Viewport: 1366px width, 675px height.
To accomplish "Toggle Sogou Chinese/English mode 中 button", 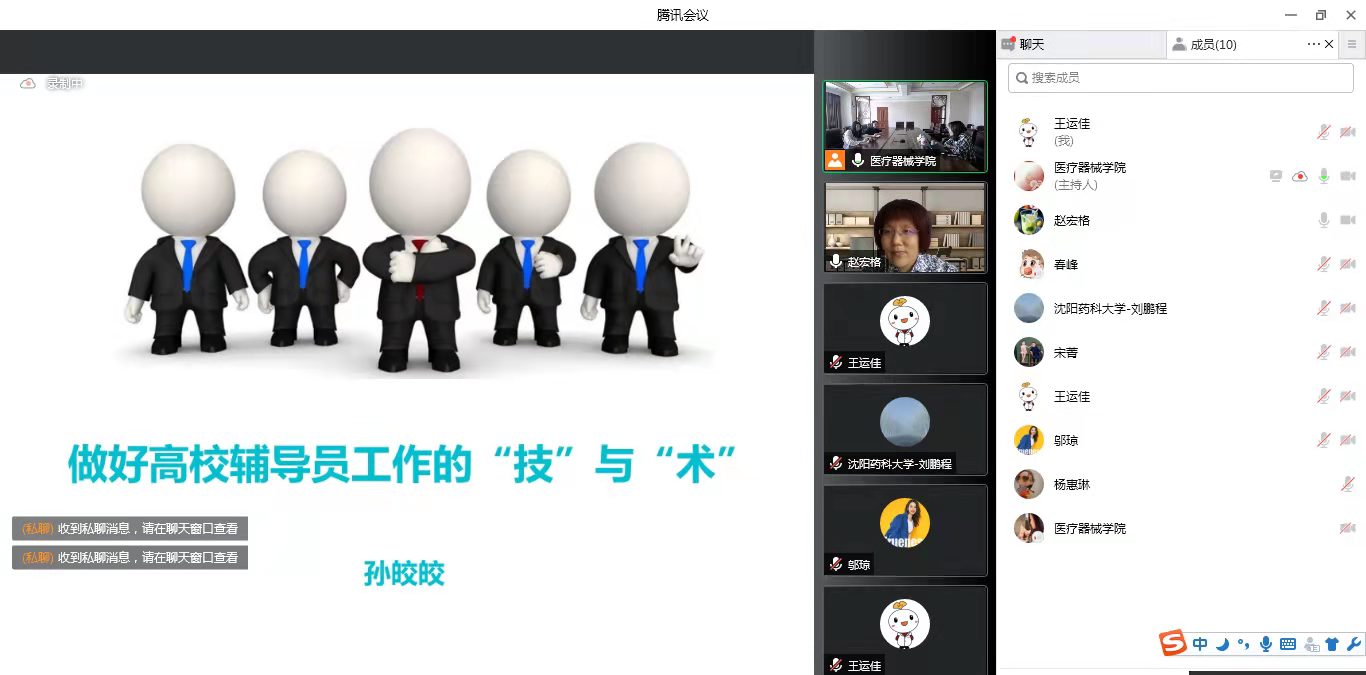I will click(x=1200, y=644).
